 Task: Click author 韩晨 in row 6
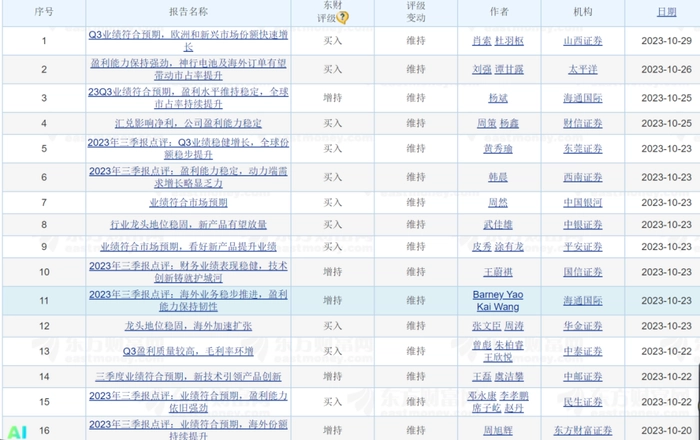pyautogui.click(x=498, y=177)
